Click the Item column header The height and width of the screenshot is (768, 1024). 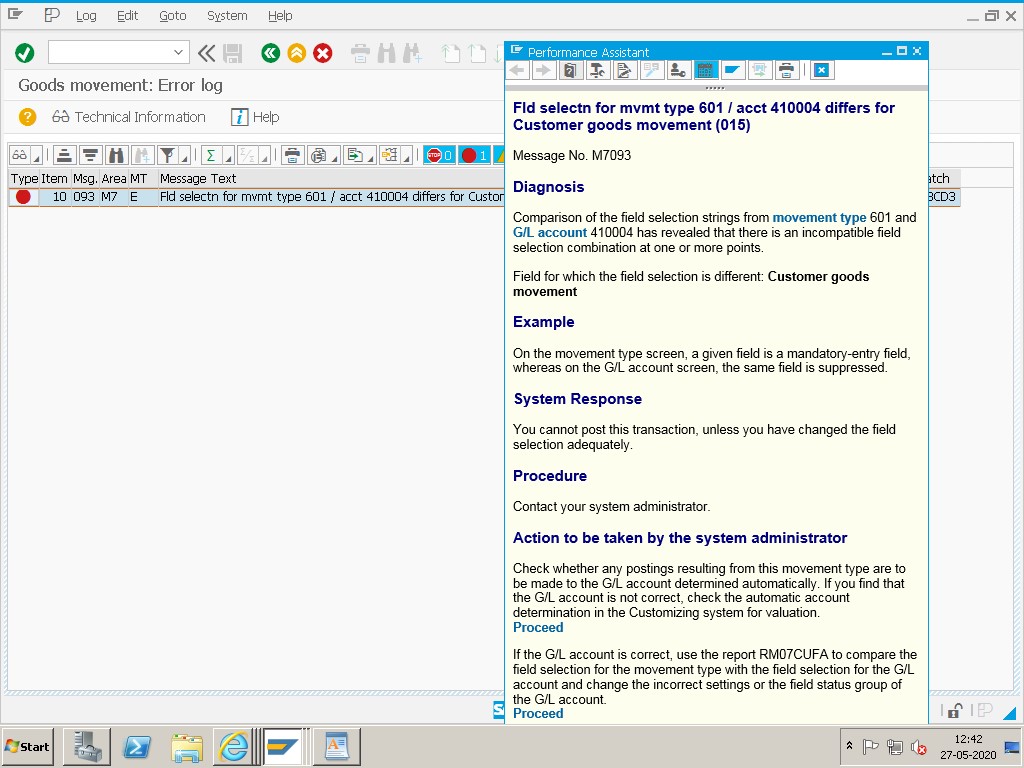pyautogui.click(x=54, y=178)
